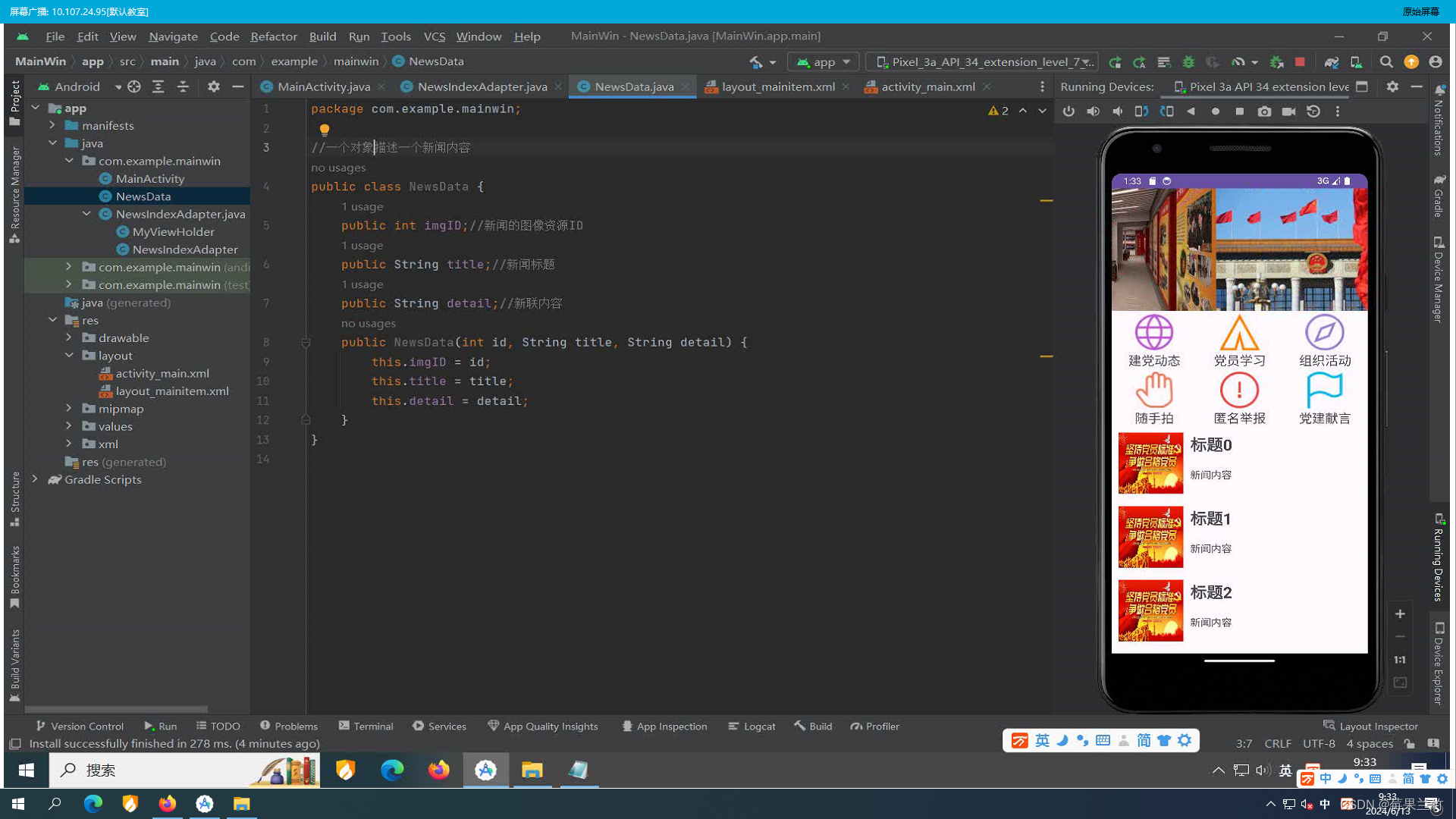Open the Pixel_3a device selector dropdown
The width and height of the screenshot is (1456, 819).
[981, 61]
